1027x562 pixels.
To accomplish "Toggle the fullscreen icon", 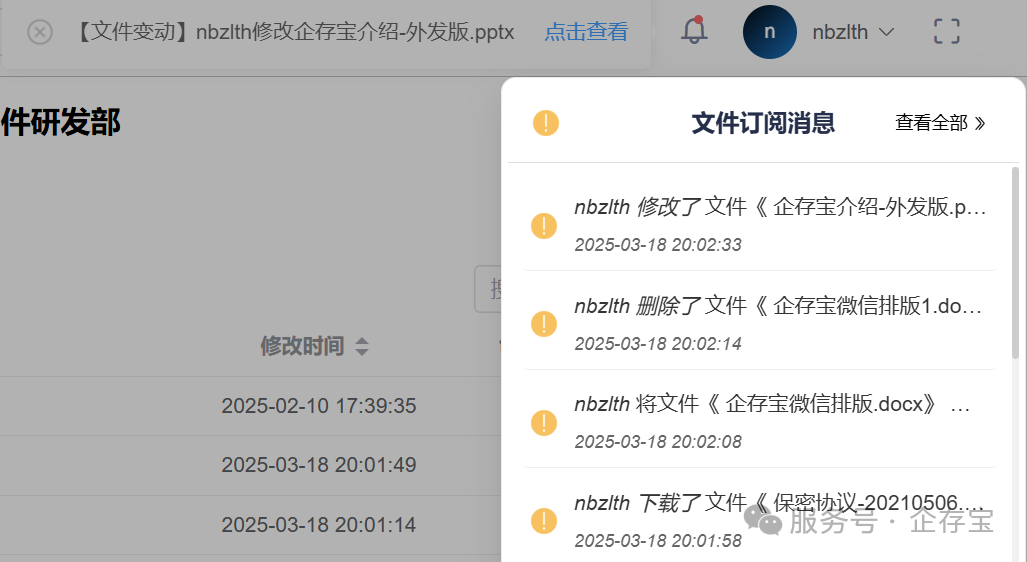I will coord(946,31).
